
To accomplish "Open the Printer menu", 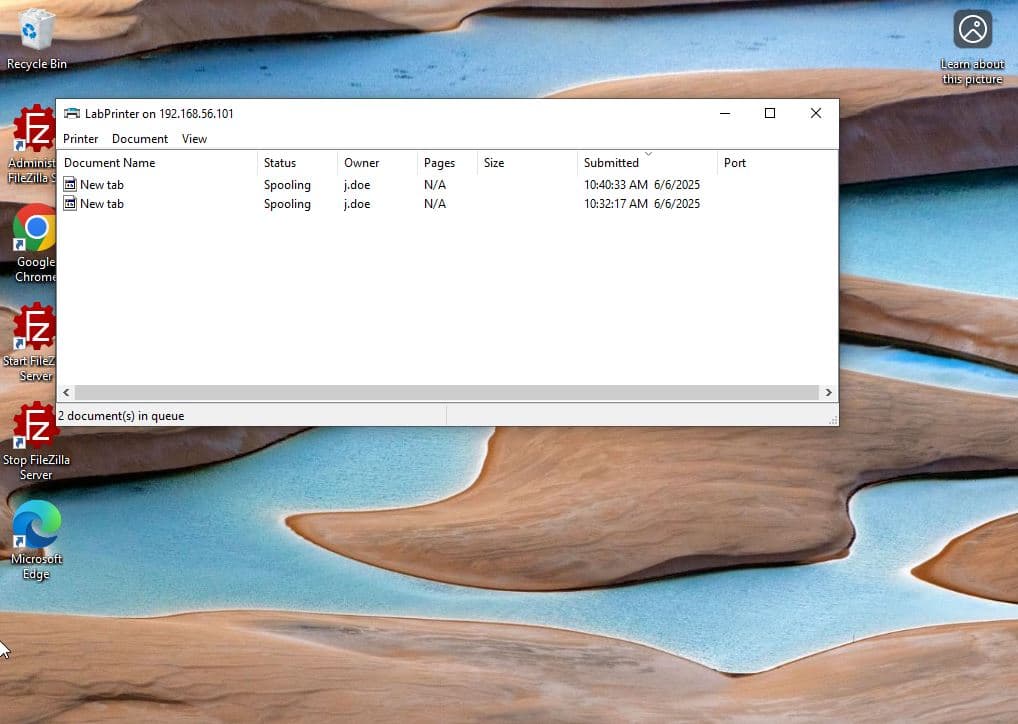I will pyautogui.click(x=81, y=139).
